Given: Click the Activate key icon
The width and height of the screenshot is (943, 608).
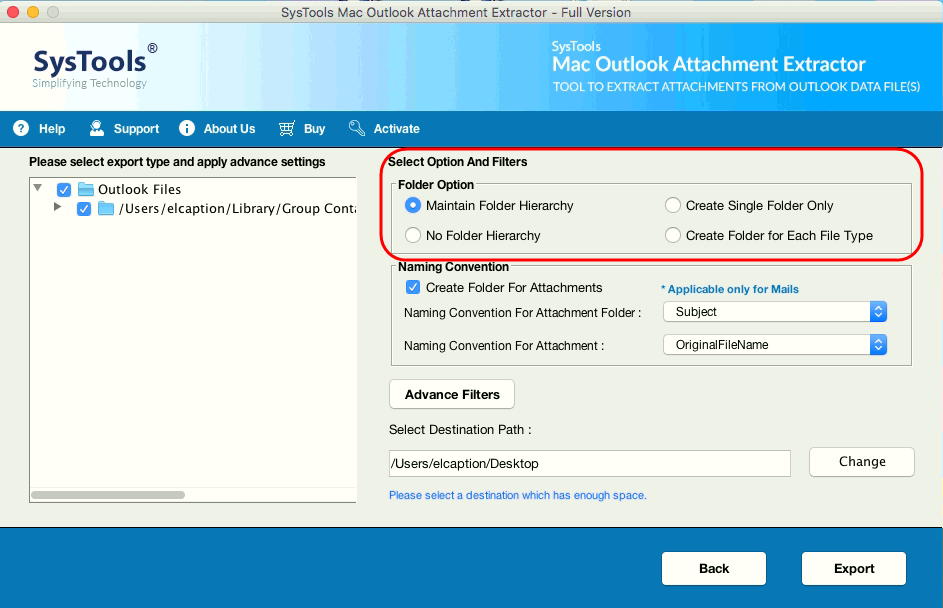Looking at the screenshot, I should pos(357,128).
